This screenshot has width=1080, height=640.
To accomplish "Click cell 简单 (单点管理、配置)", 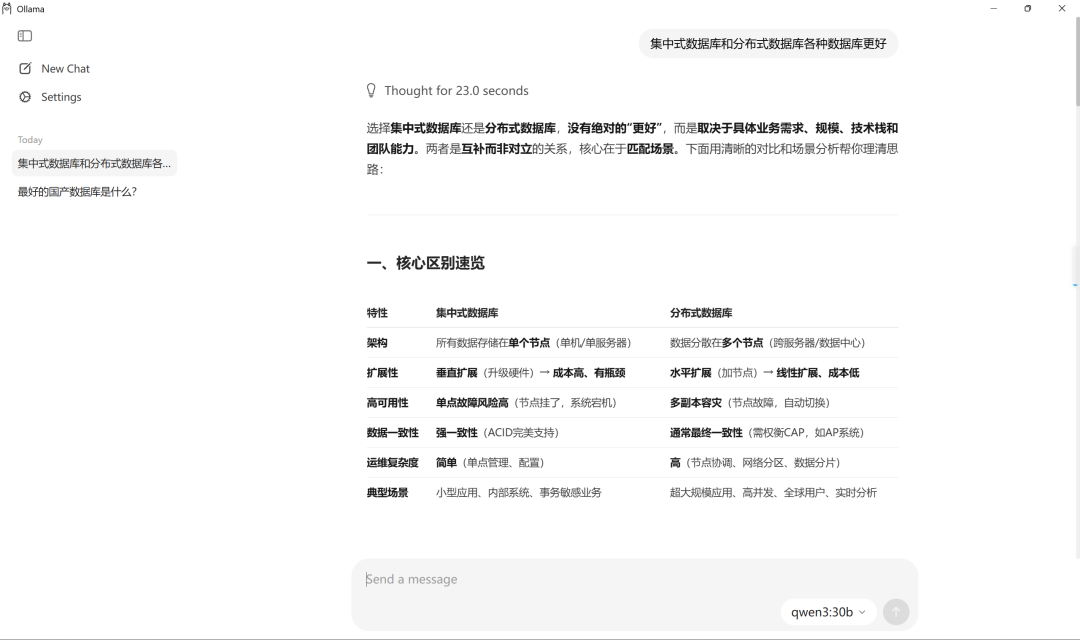I will coord(490,462).
